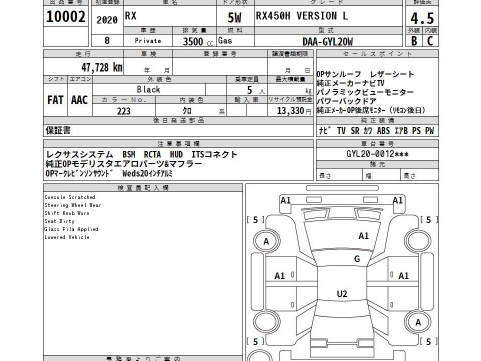This screenshot has width=481, height=361.
Task: Click the note line starting 'レクサスシステム'
Action: (142, 154)
